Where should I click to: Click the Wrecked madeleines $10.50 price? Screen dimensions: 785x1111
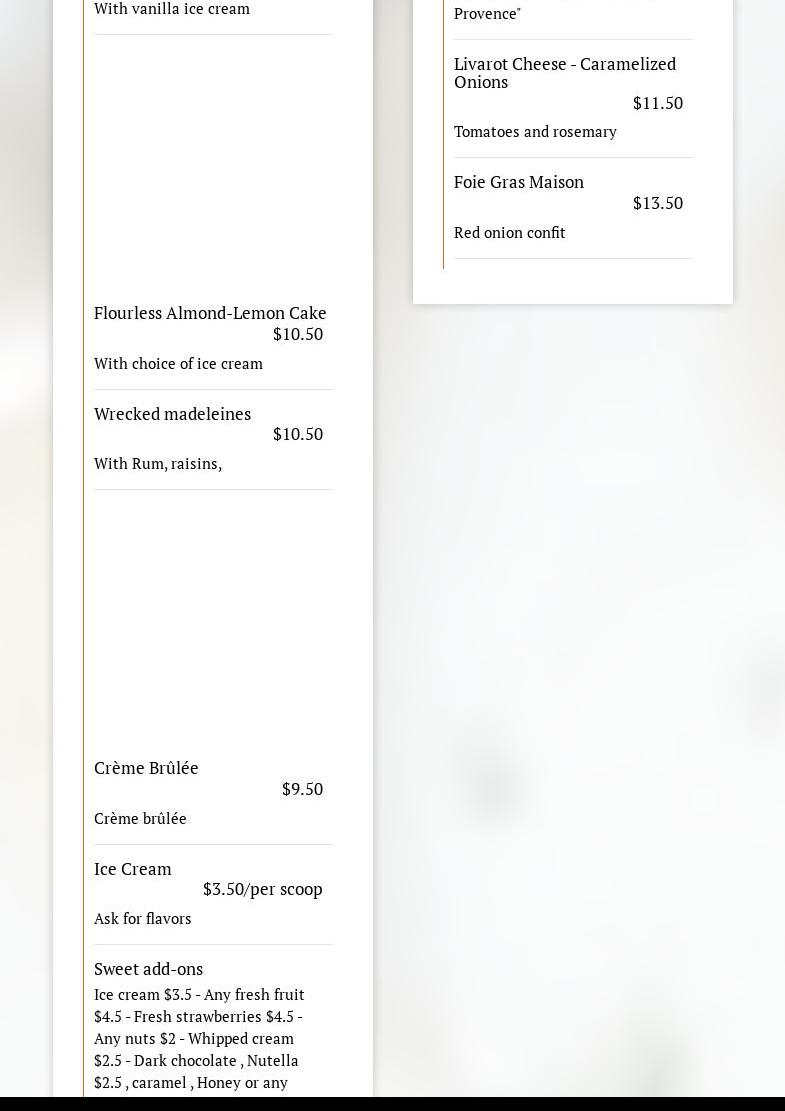(297, 434)
